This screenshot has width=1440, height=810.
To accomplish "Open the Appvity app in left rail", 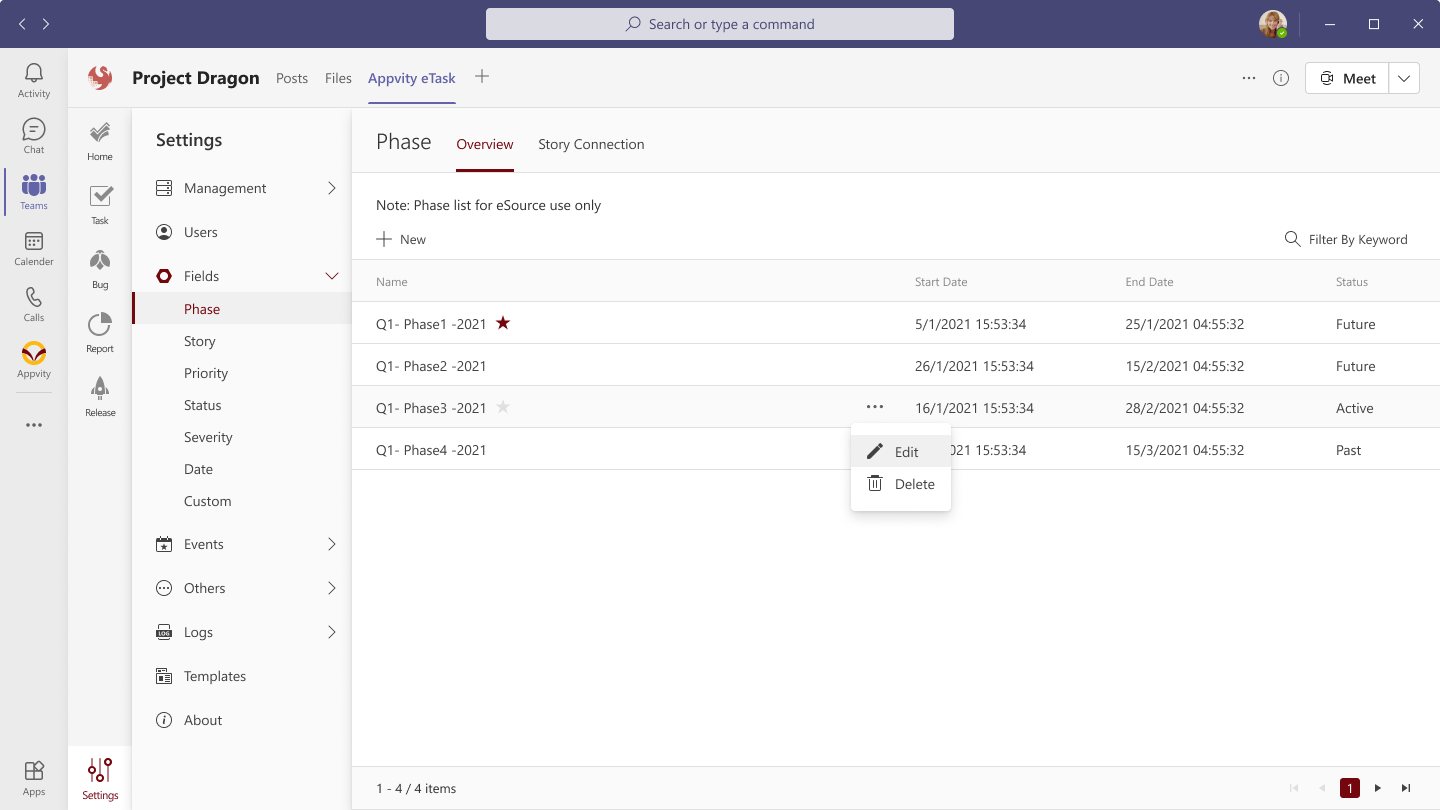I will pos(34,360).
